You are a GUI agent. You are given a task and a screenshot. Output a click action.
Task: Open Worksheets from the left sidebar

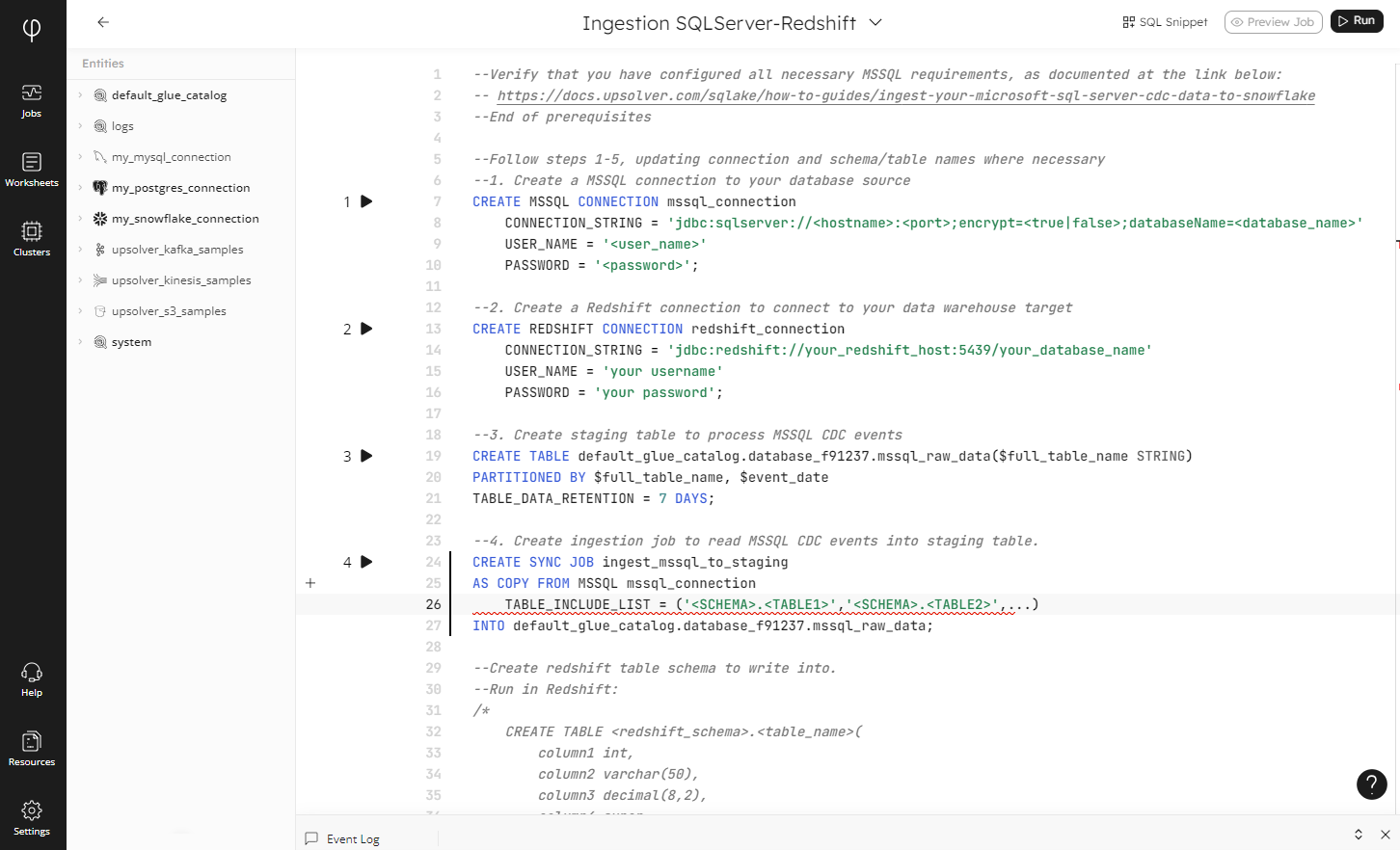tap(32, 170)
